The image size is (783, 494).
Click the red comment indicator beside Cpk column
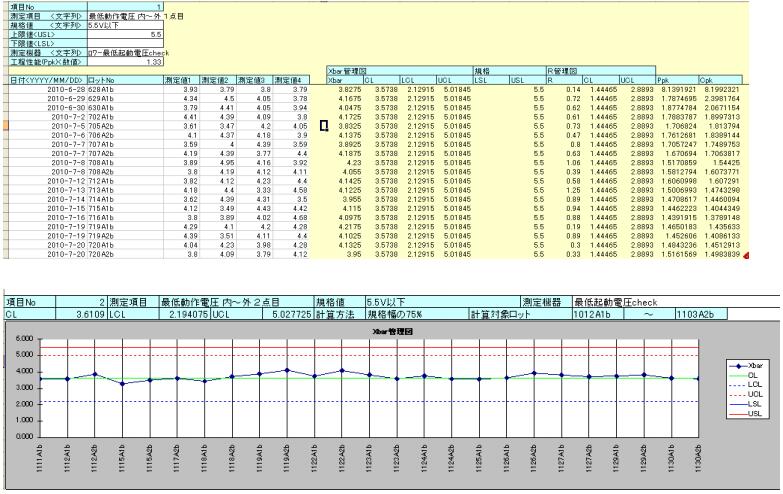point(777,256)
